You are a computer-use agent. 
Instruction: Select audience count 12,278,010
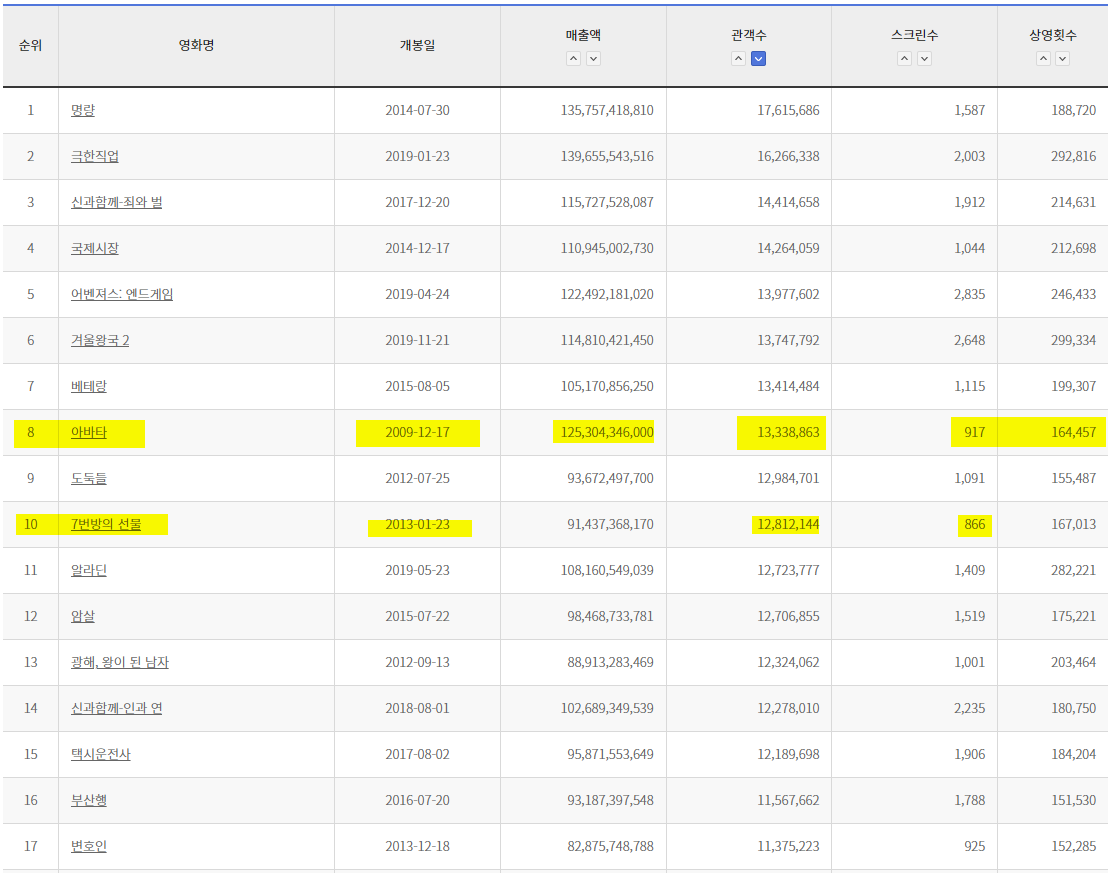coord(788,708)
